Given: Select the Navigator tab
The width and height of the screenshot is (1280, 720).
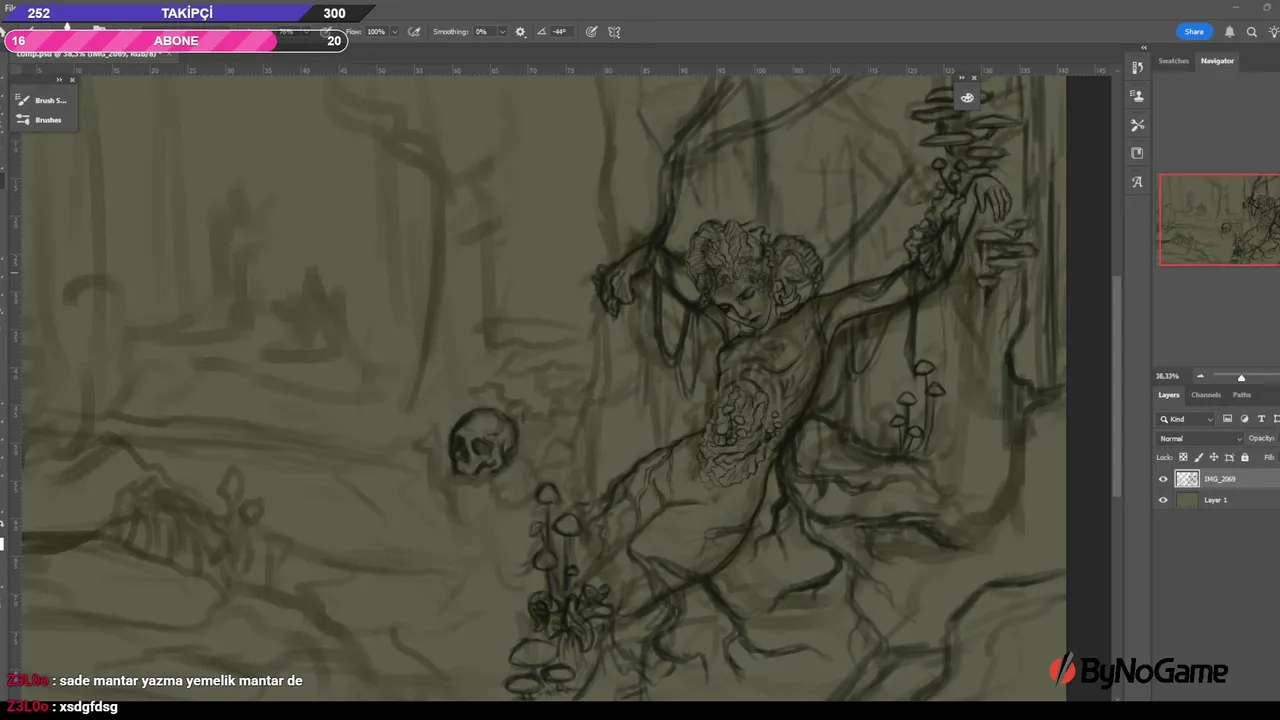Looking at the screenshot, I should (x=1217, y=61).
